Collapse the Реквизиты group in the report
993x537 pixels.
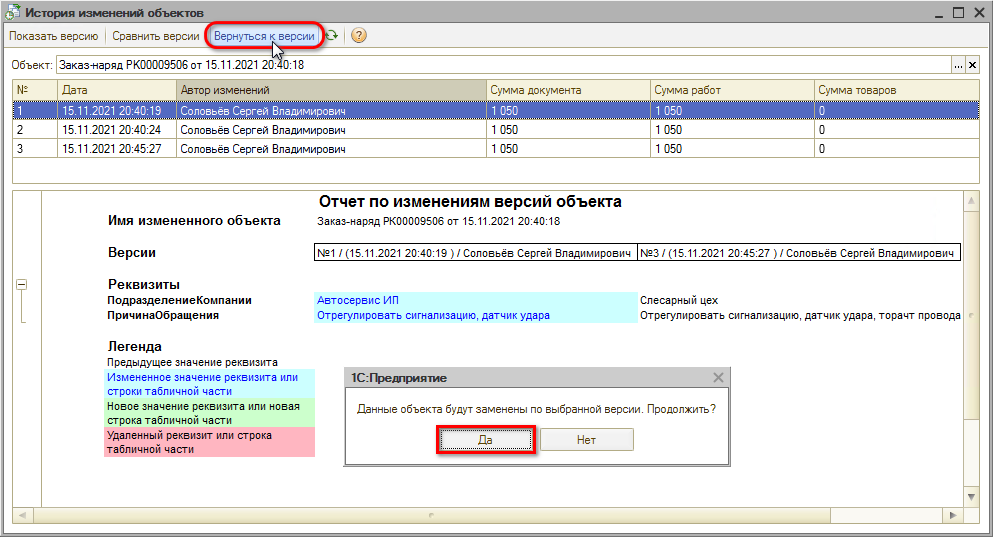click(22, 285)
